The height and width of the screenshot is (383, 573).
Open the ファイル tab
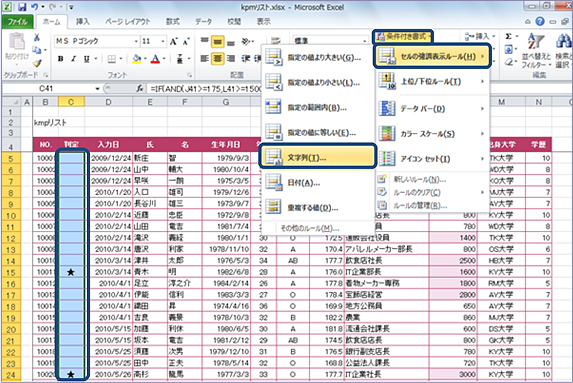tap(17, 22)
